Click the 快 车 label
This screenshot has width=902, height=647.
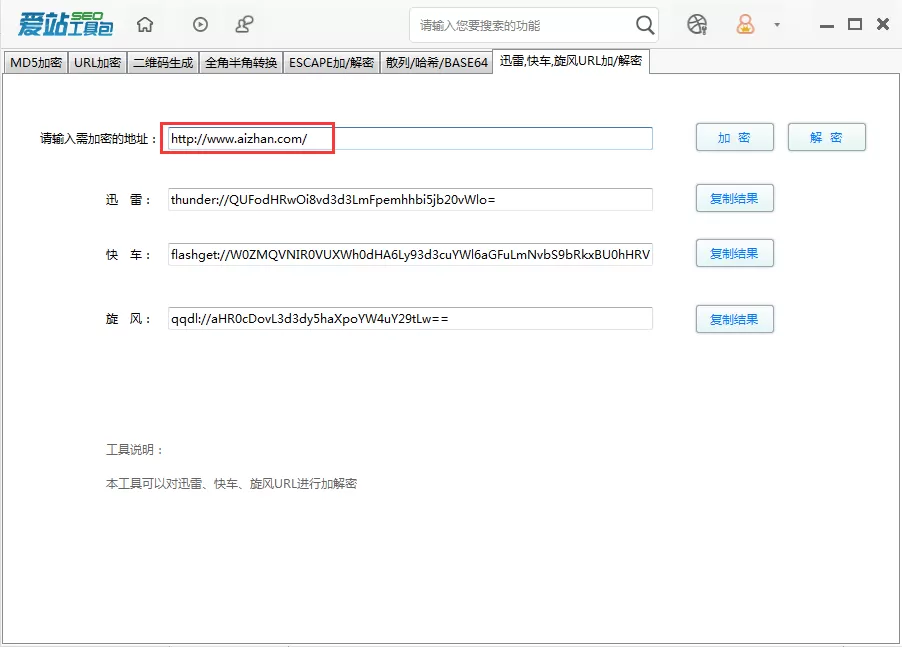click(128, 255)
